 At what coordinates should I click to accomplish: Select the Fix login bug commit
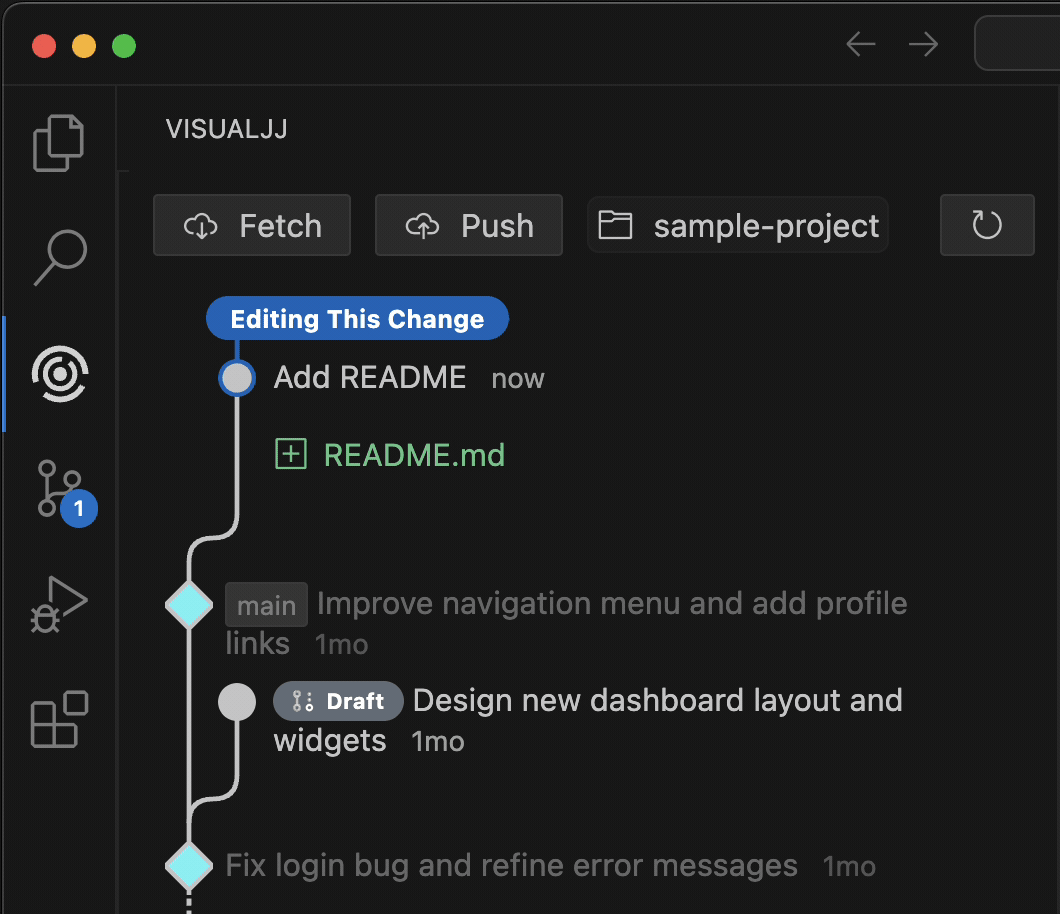(511, 865)
